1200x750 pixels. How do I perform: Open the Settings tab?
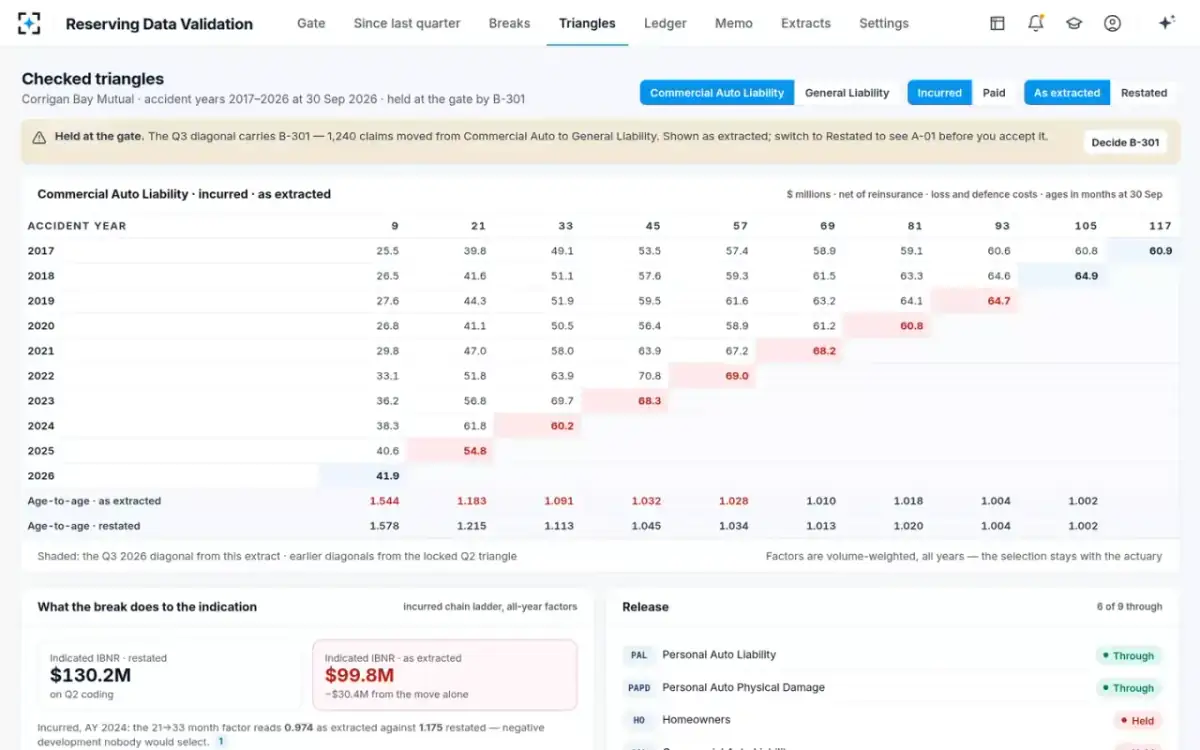(884, 23)
